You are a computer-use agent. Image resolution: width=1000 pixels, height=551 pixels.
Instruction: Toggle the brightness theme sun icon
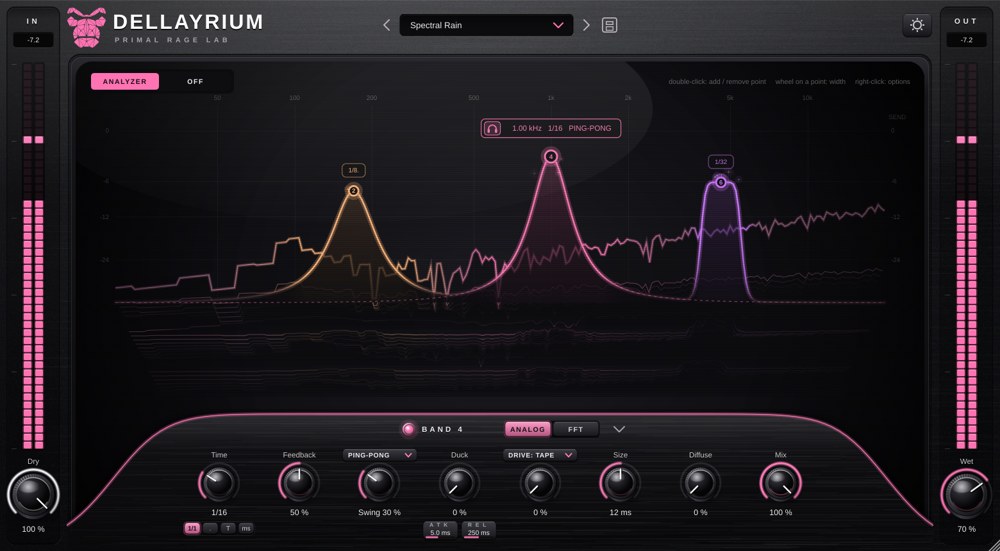pyautogui.click(x=917, y=26)
